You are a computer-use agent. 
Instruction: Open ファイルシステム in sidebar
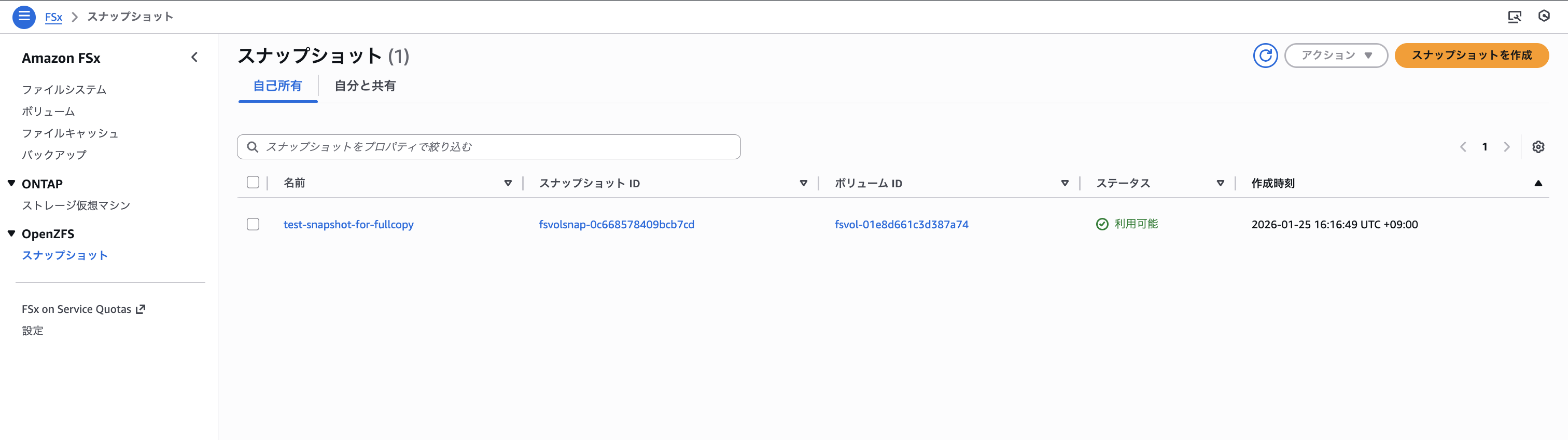64,90
